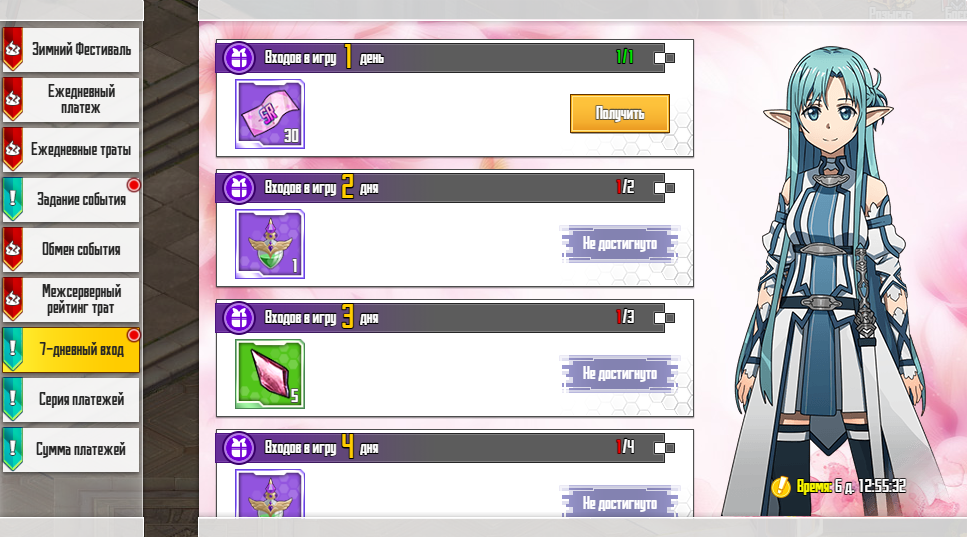
Task: Click the gift icon on the 4-day header
Action: [x=239, y=448]
